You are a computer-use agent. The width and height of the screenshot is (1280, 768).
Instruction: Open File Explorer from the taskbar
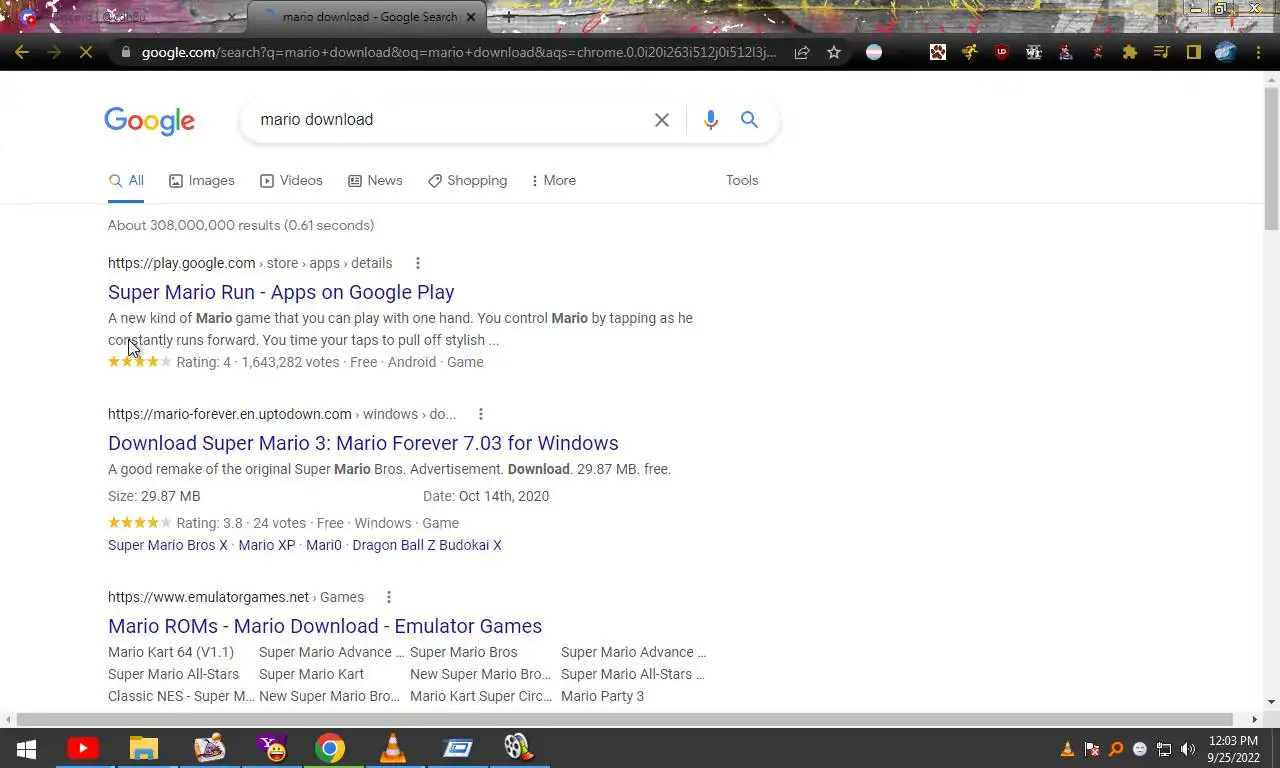pyautogui.click(x=144, y=748)
